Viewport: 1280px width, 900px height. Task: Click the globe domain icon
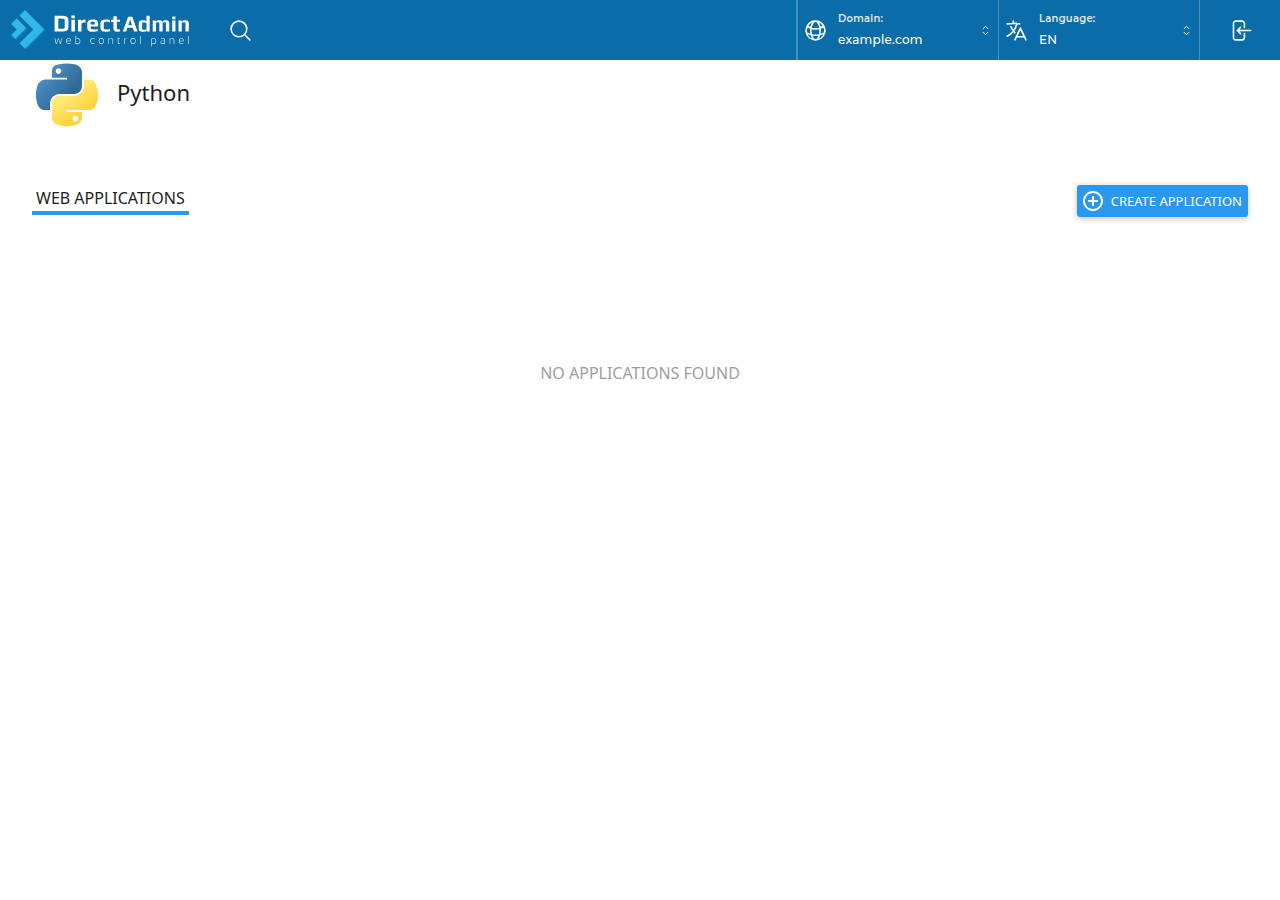[x=815, y=30]
